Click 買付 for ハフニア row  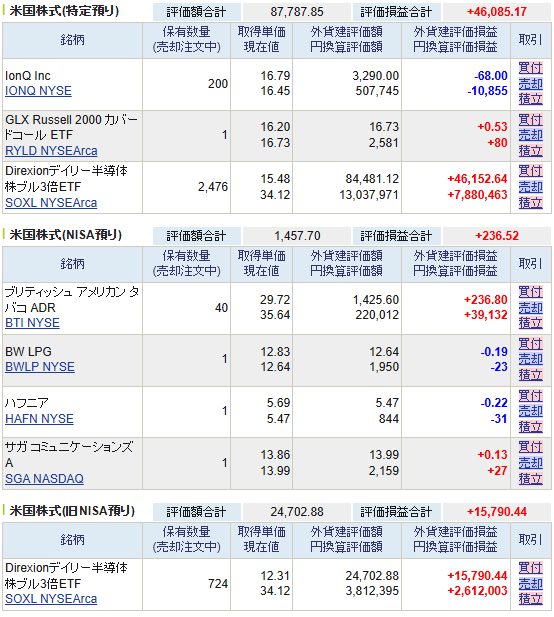click(530, 395)
